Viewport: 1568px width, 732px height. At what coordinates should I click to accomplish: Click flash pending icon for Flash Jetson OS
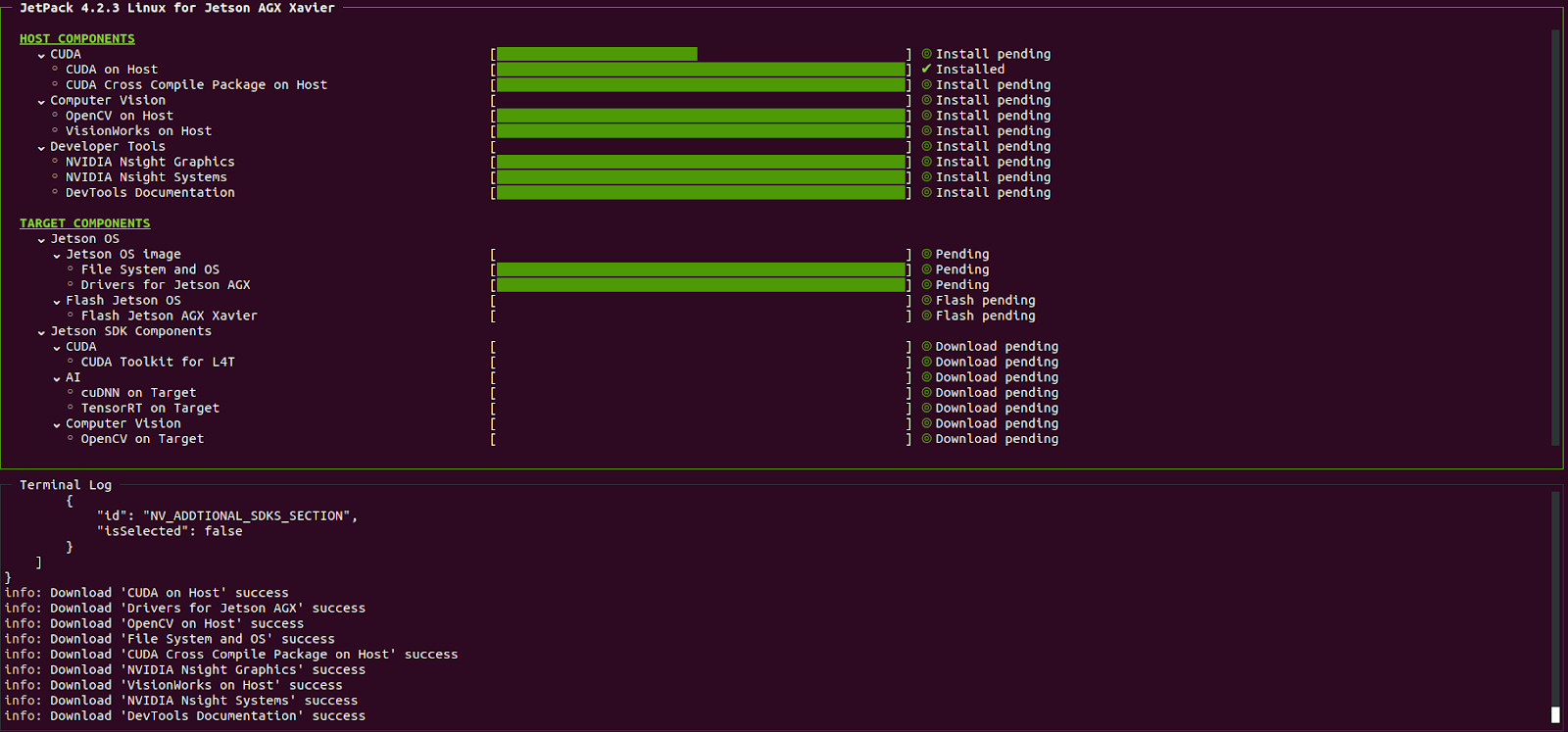(x=926, y=300)
